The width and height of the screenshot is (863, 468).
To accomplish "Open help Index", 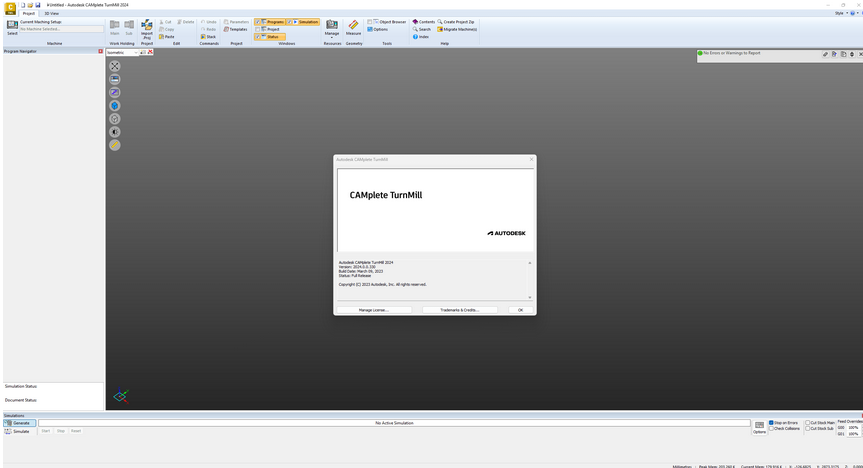I will coord(420,37).
